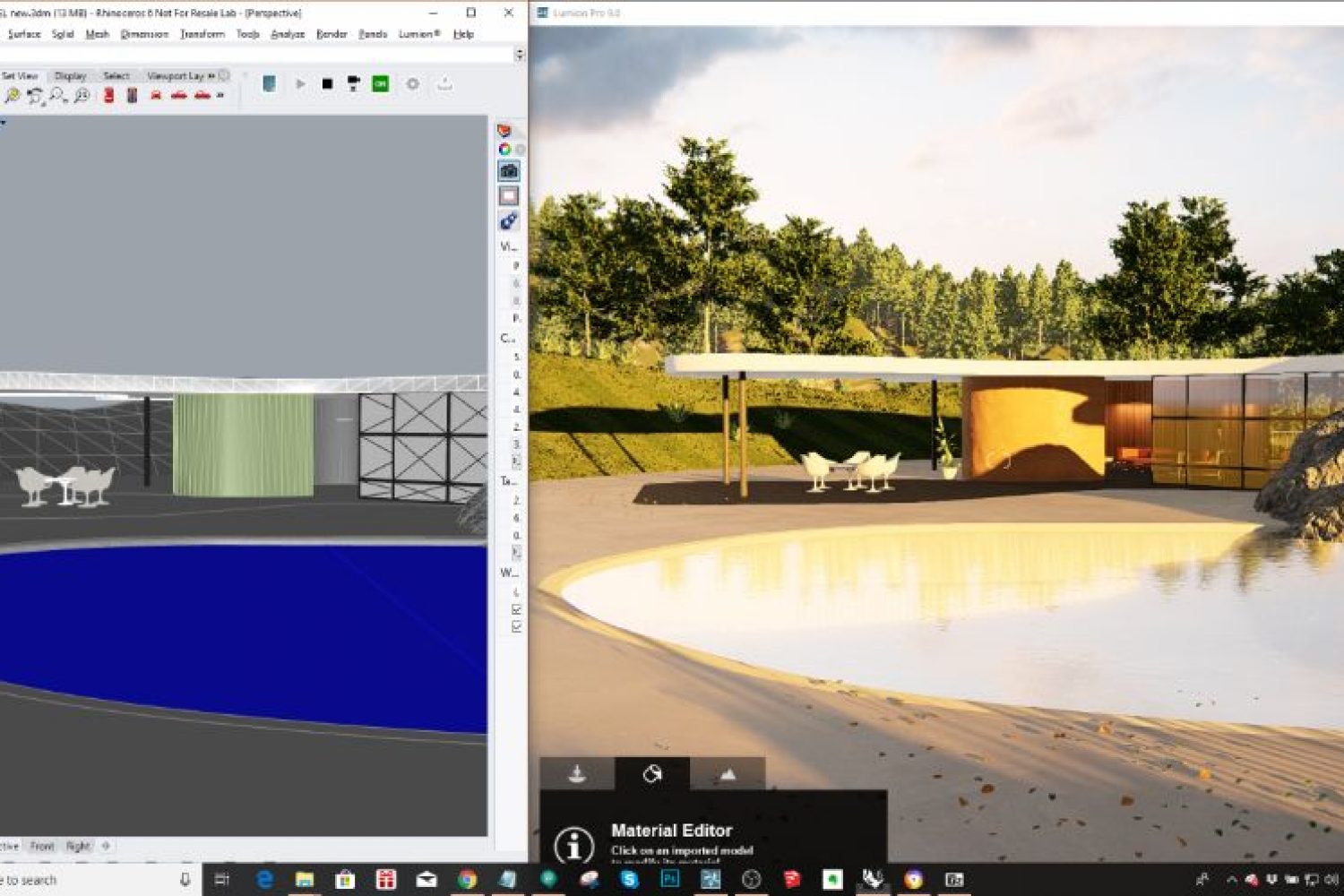Image resolution: width=1344 pixels, height=896 pixels.
Task: Add a new viewport tab with plus icon
Action: click(x=106, y=845)
